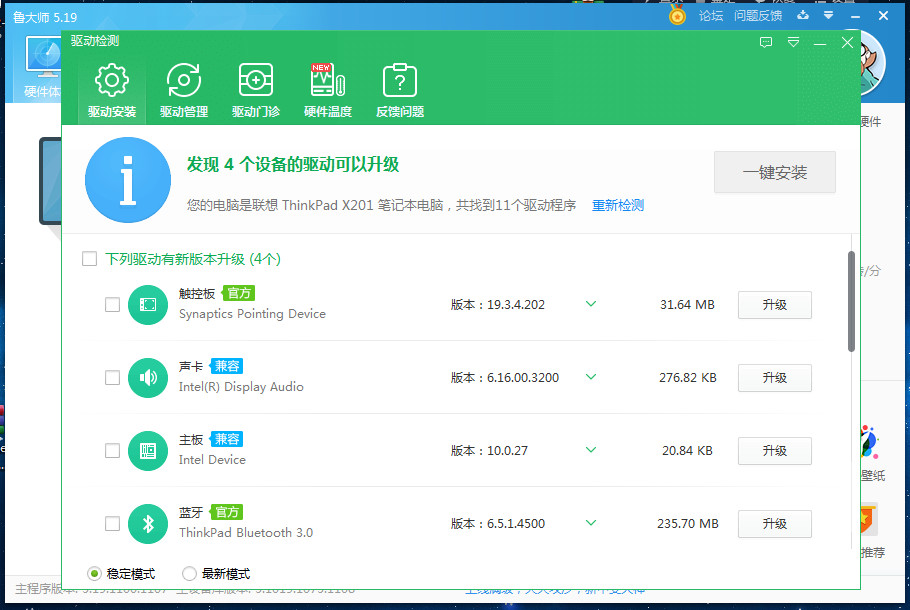910x610 pixels.
Task: Enable 最新模式 radio button
Action: (x=188, y=573)
